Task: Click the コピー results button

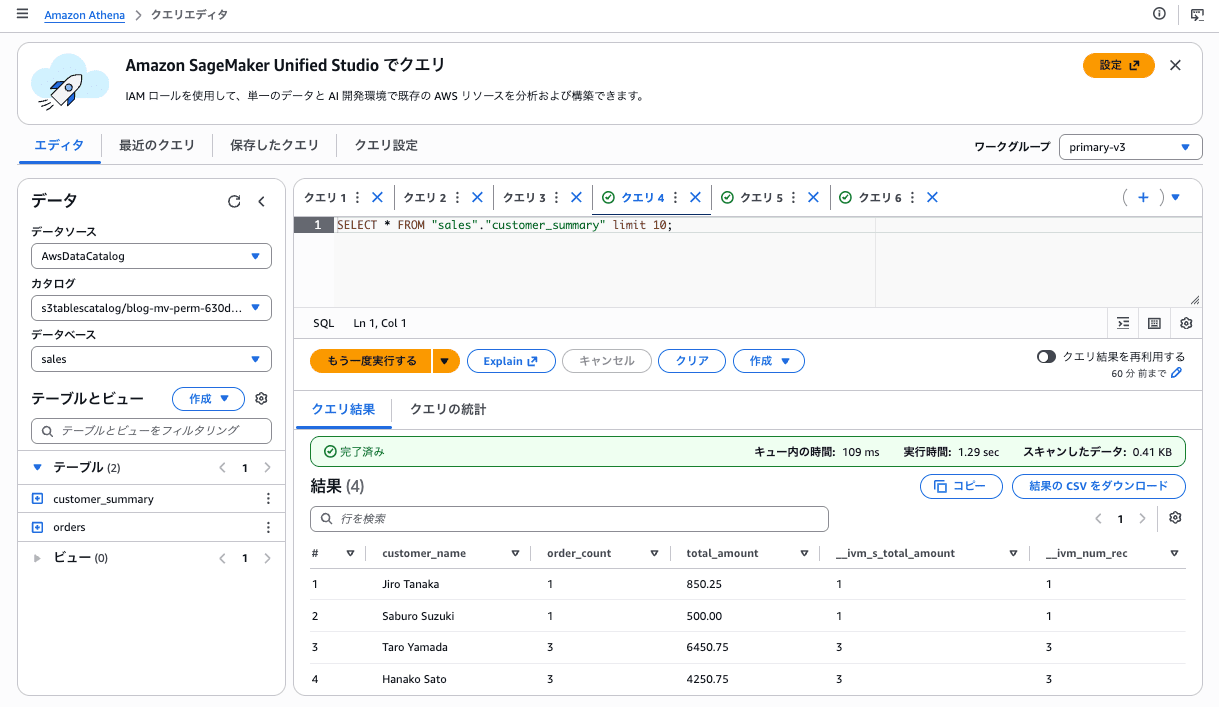Action: [960, 486]
